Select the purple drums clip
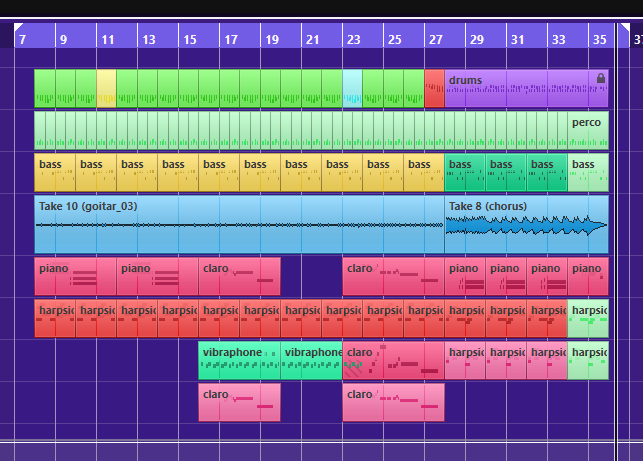Screen dimensions: 643x461 point(520,90)
